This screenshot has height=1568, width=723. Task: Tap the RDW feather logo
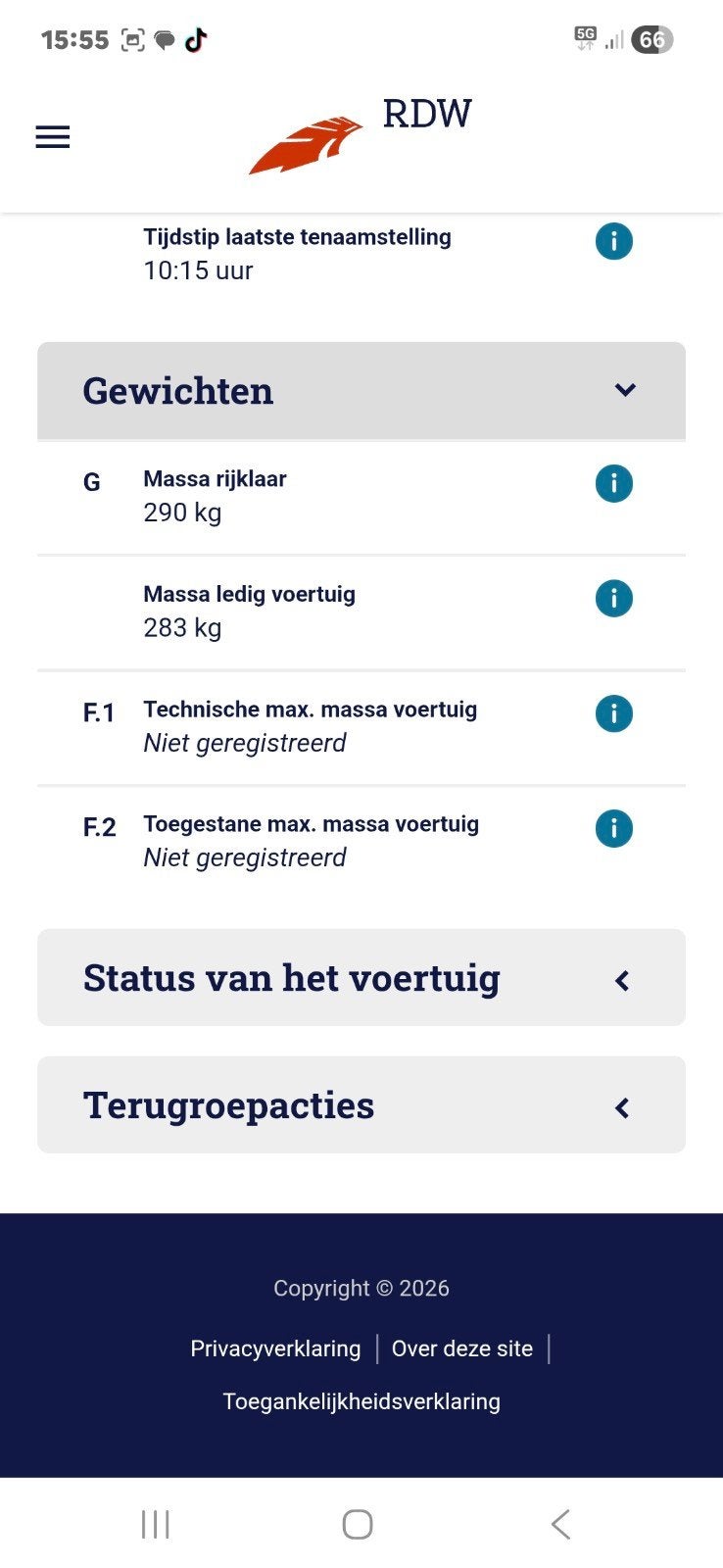[x=306, y=146]
